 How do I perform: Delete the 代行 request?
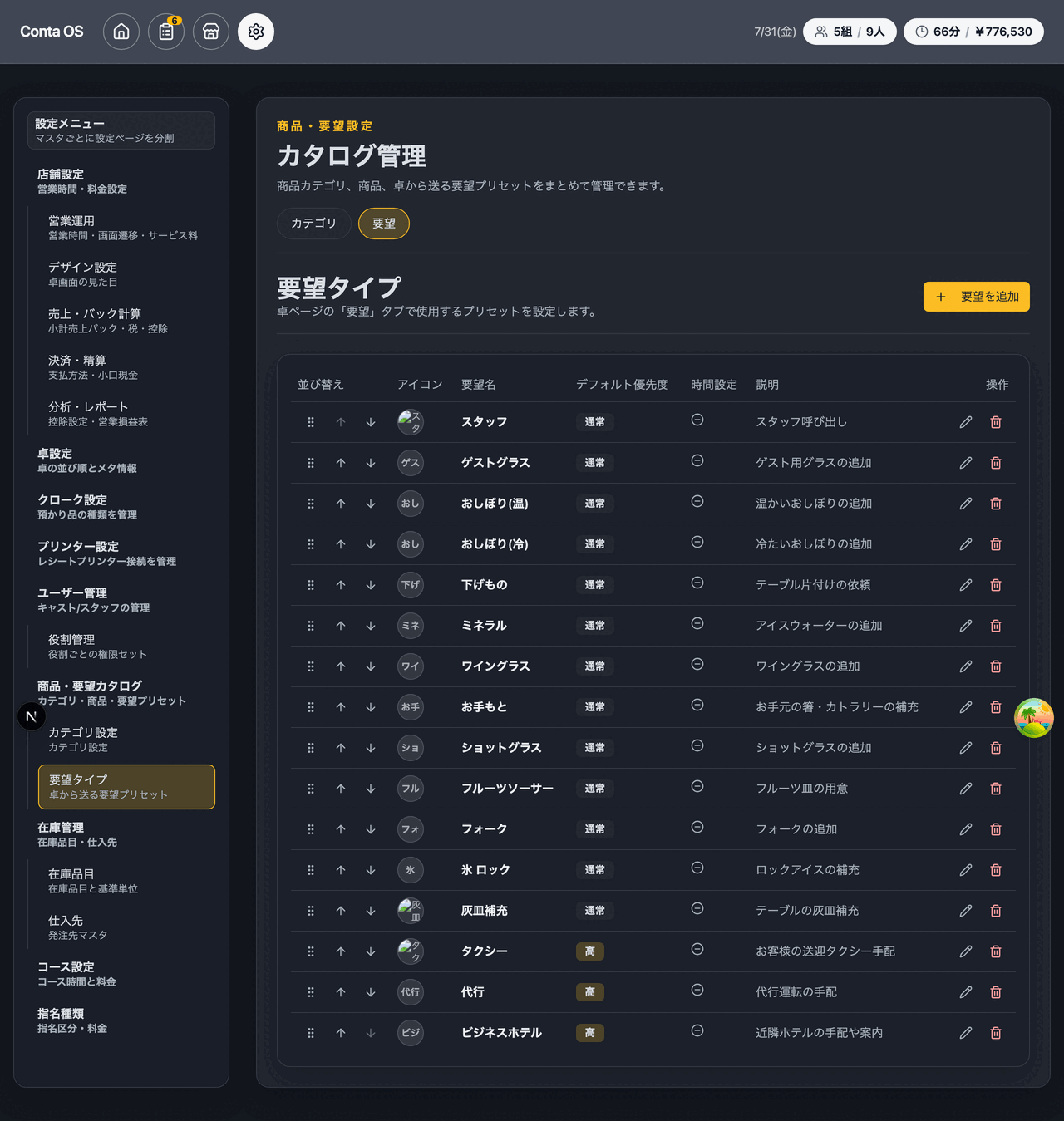pyautogui.click(x=996, y=992)
